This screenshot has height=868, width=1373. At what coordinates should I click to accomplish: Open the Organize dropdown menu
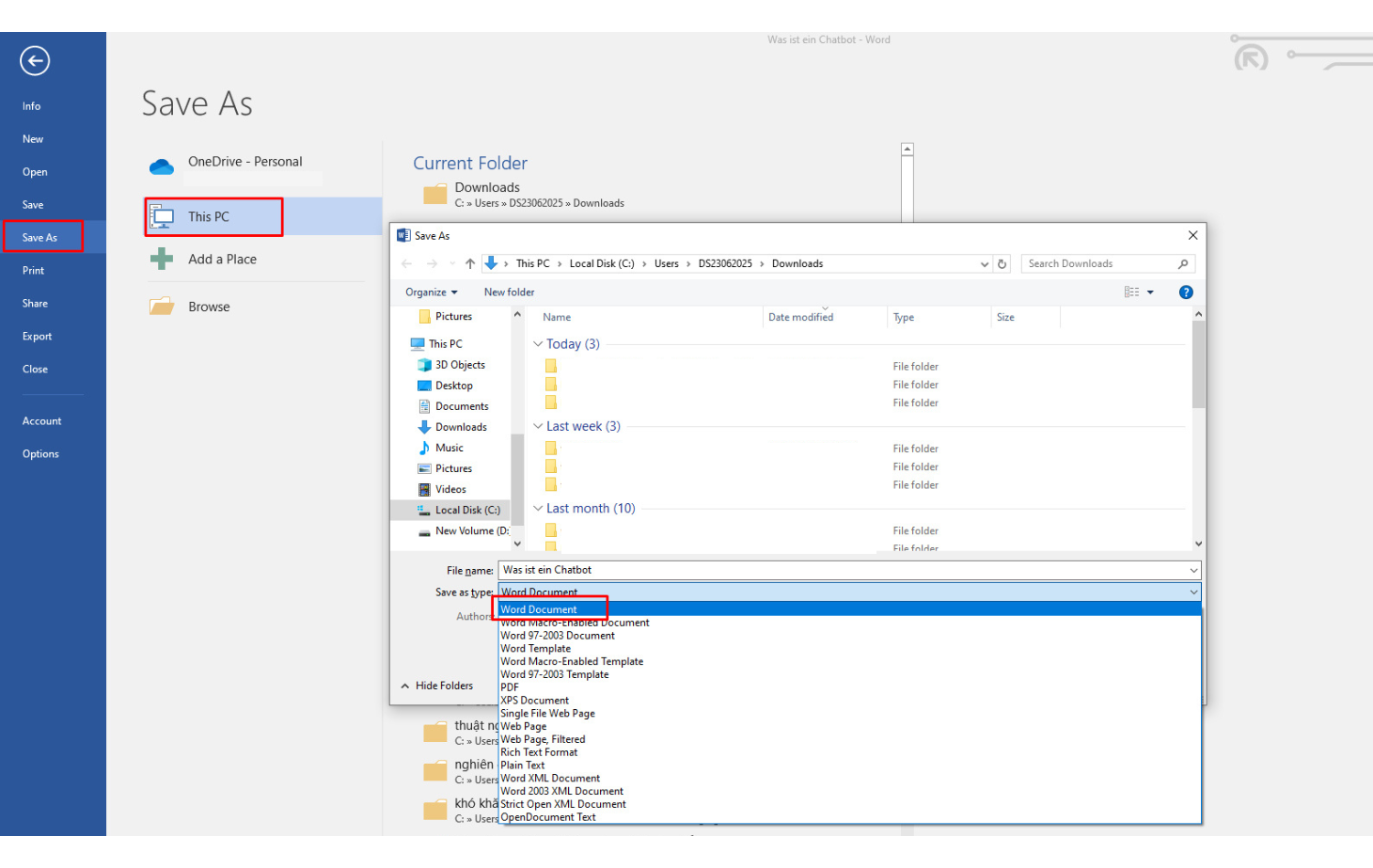(x=431, y=292)
